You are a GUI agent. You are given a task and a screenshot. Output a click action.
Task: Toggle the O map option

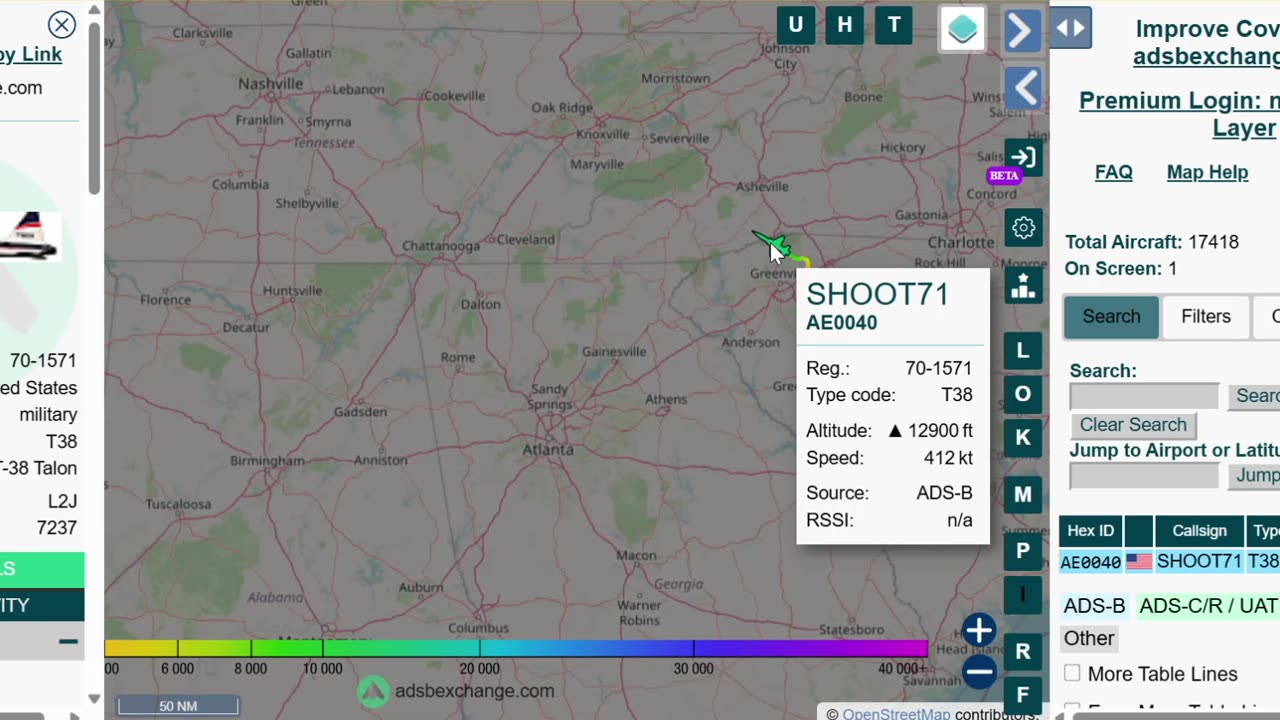coord(1023,394)
